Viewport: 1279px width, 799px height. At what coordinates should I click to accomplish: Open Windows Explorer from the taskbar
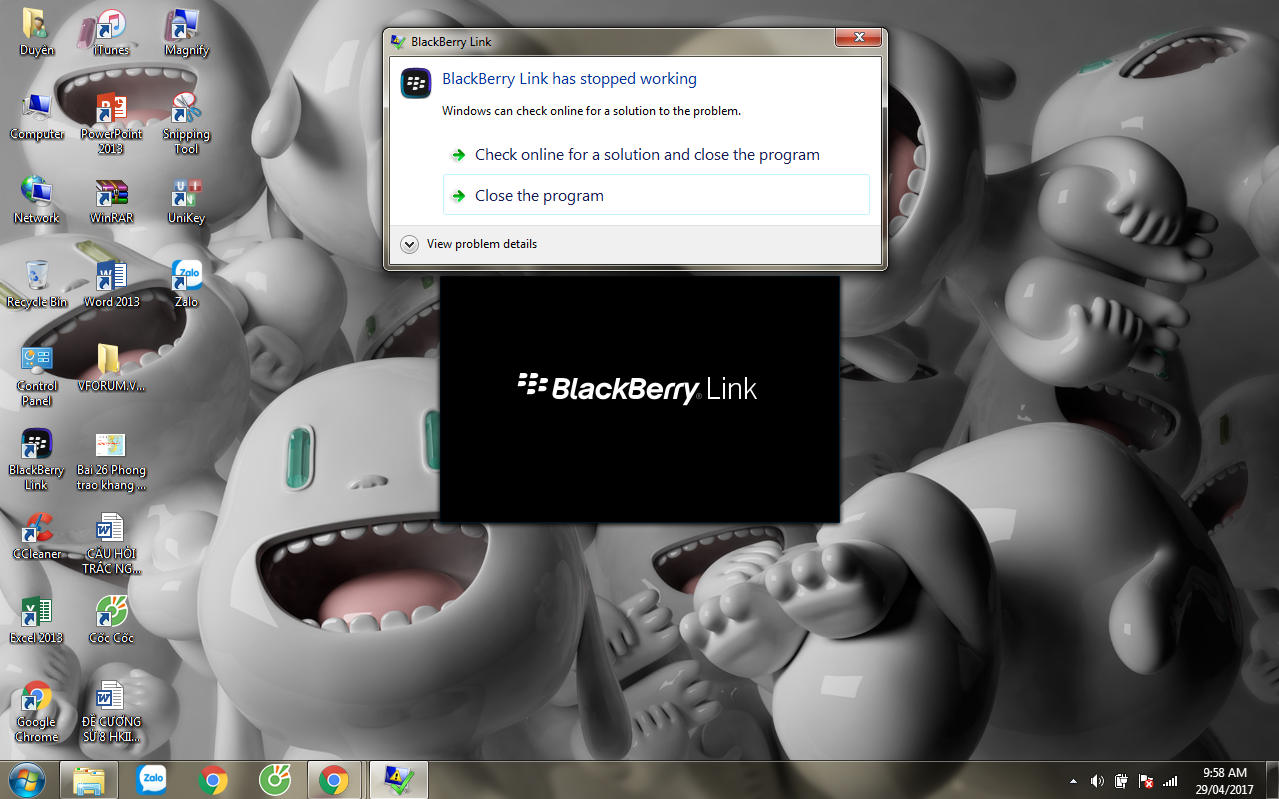pos(89,780)
